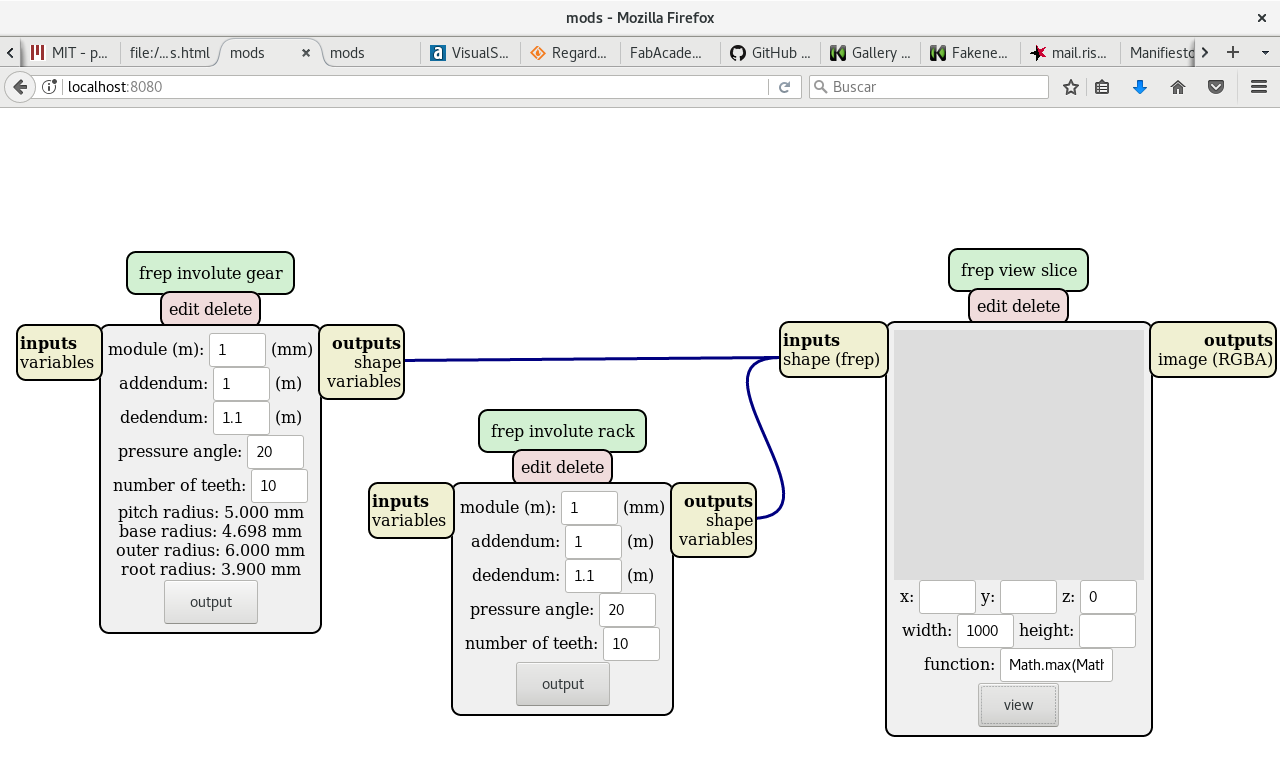This screenshot has height=773, width=1280.
Task: Click the localhost:8080 address bar
Action: click(415, 87)
